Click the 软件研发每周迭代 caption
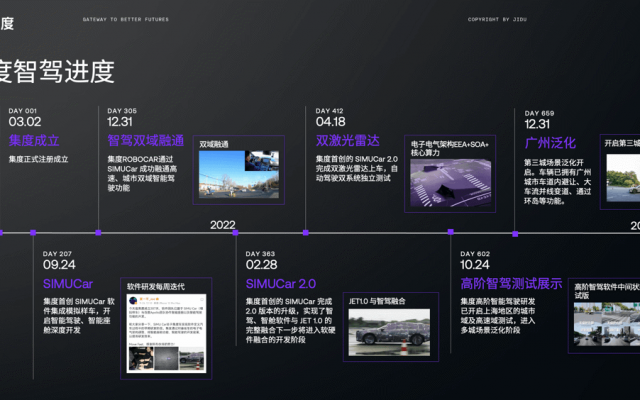The height and width of the screenshot is (400, 640). click(x=156, y=287)
